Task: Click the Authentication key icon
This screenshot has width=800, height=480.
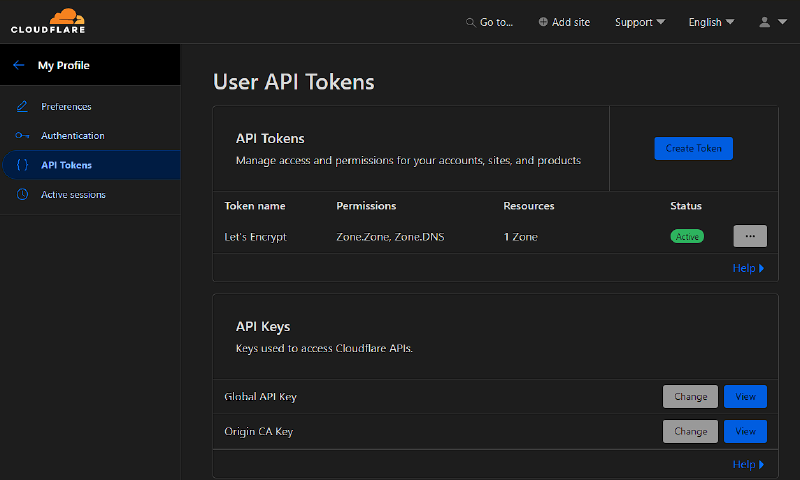Action: (x=22, y=135)
